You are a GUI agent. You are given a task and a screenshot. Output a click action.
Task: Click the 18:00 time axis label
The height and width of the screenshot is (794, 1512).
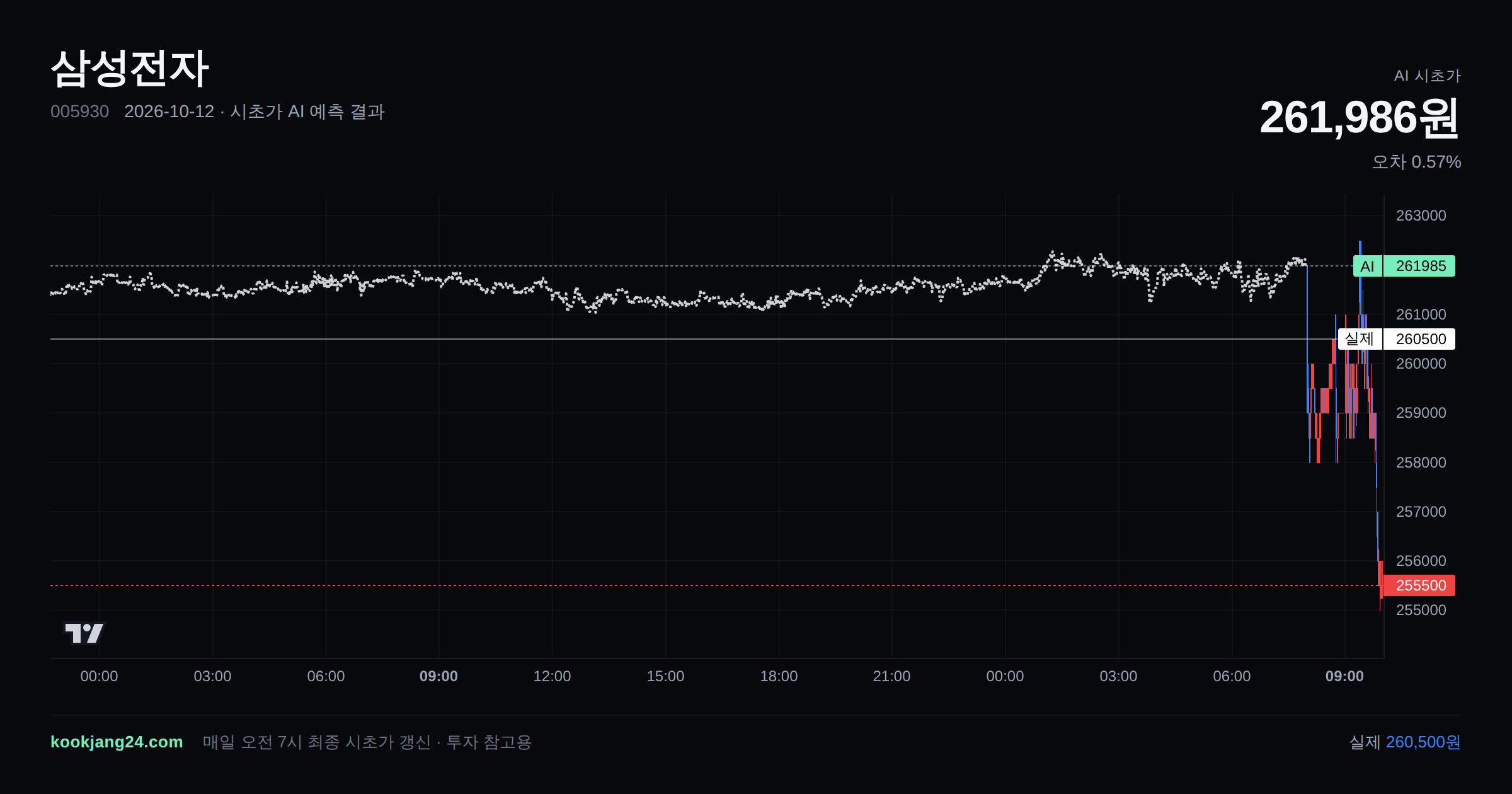click(779, 676)
